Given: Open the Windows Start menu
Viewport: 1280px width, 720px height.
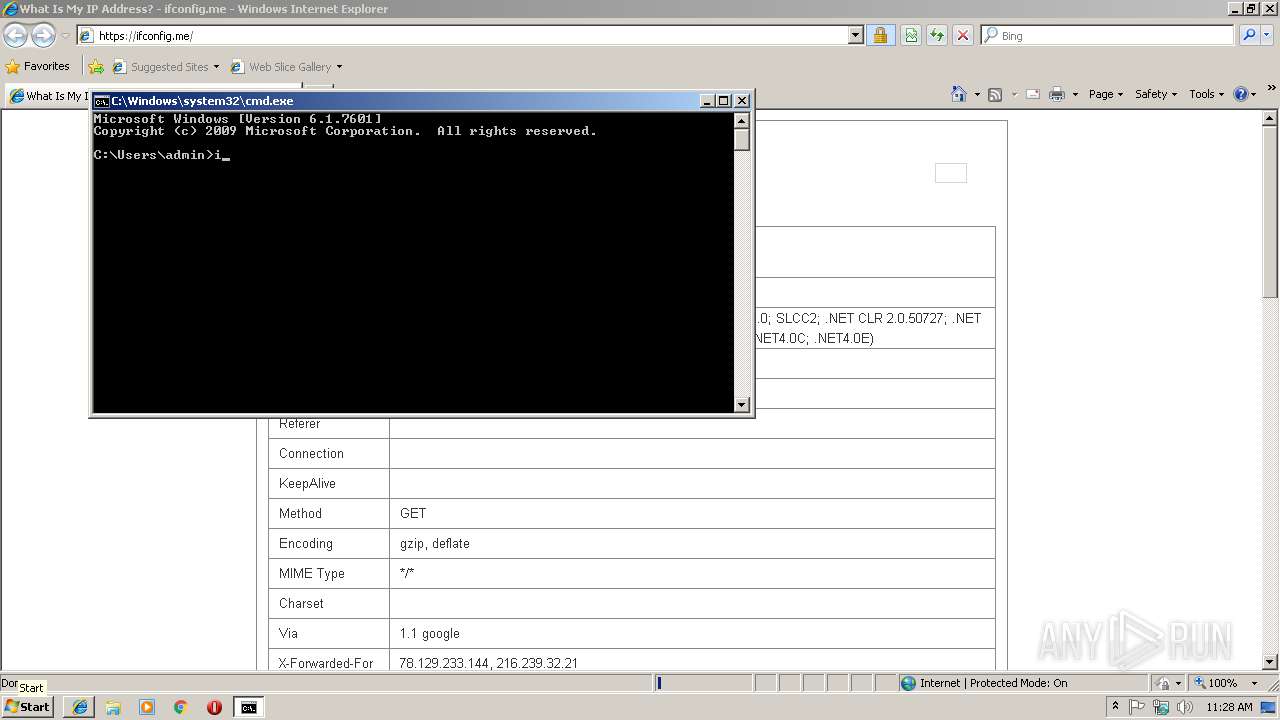Looking at the screenshot, I should coord(27,707).
